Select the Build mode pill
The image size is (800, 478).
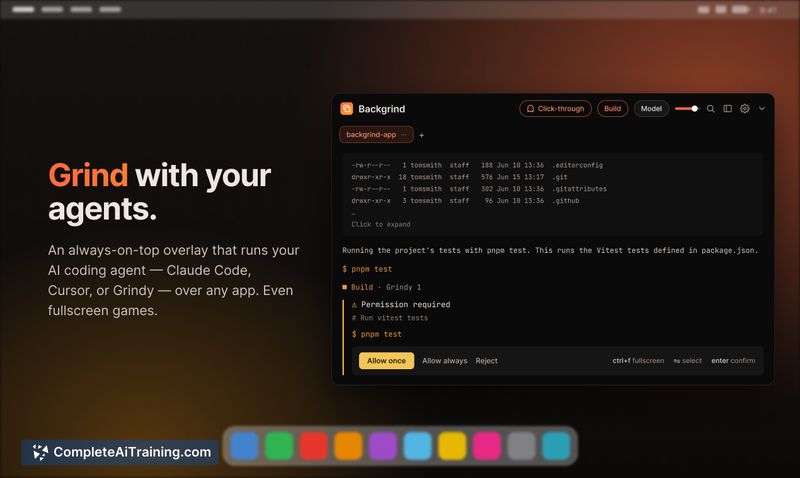(612, 109)
